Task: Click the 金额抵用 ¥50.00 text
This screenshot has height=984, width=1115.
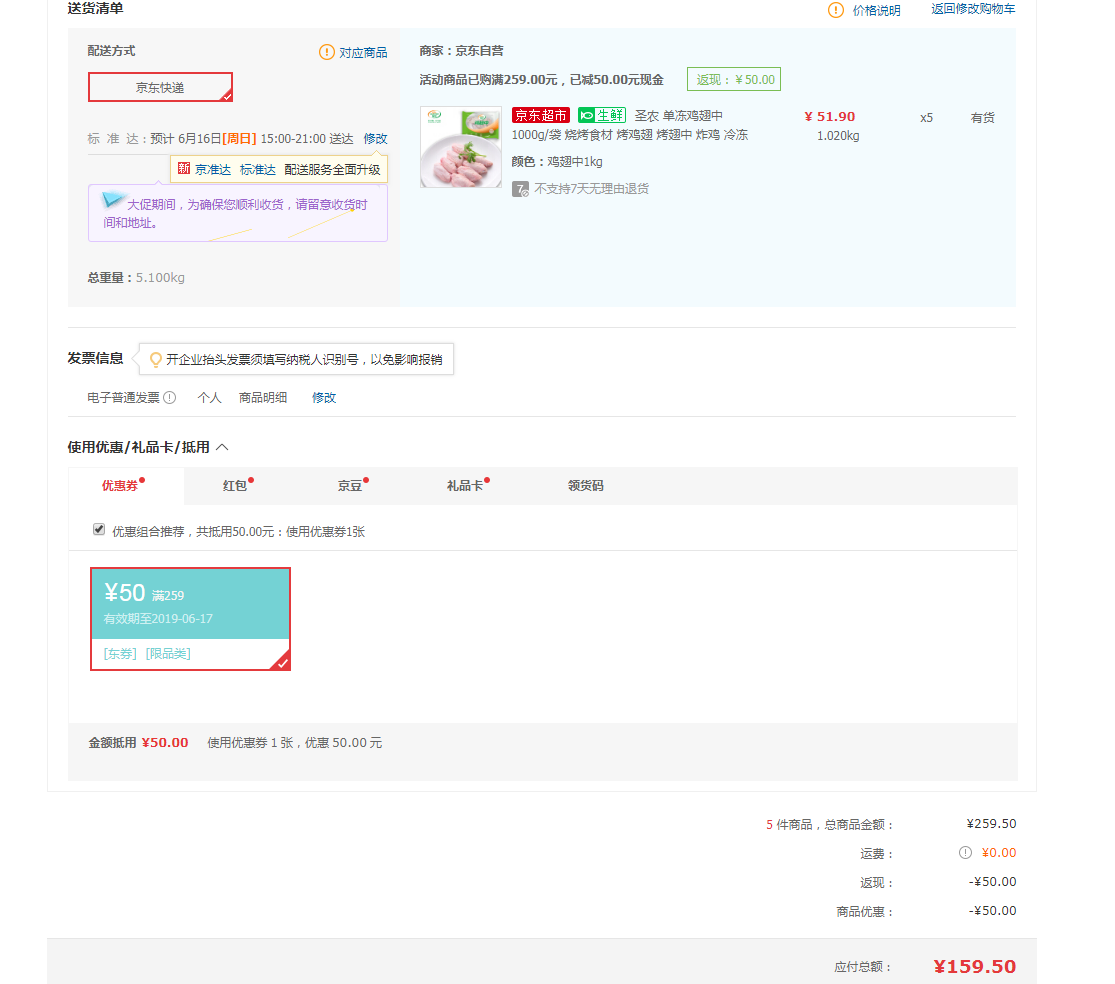Action: coord(139,743)
